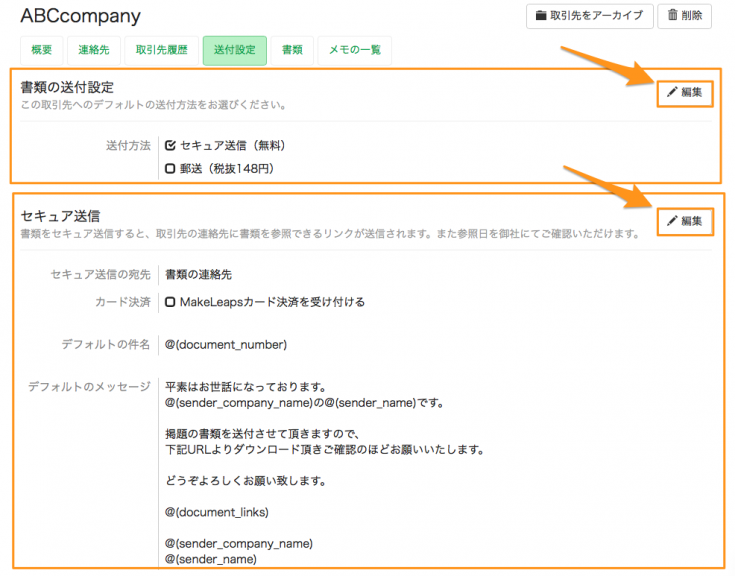Click the pencil icon in セキュア送信 section
Viewport: 735px width, 576px height.
(672, 221)
